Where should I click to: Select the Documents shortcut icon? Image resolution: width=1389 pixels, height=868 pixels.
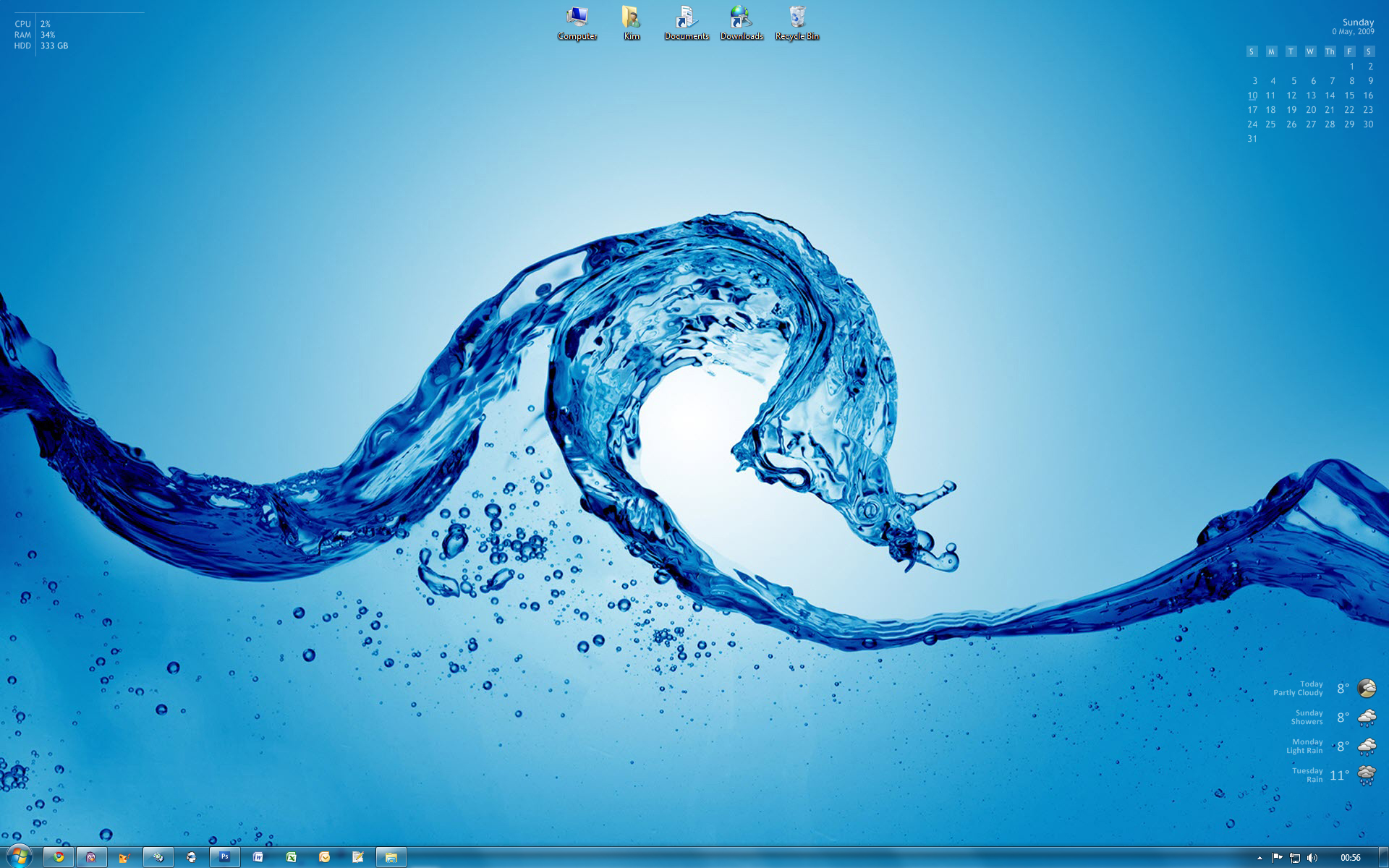(x=687, y=23)
